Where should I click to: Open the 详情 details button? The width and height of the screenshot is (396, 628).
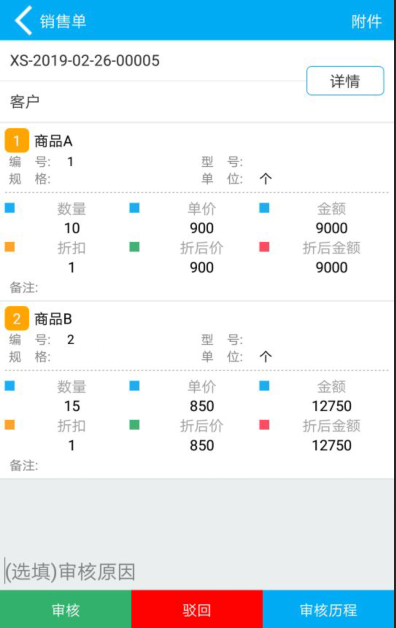pyautogui.click(x=345, y=81)
